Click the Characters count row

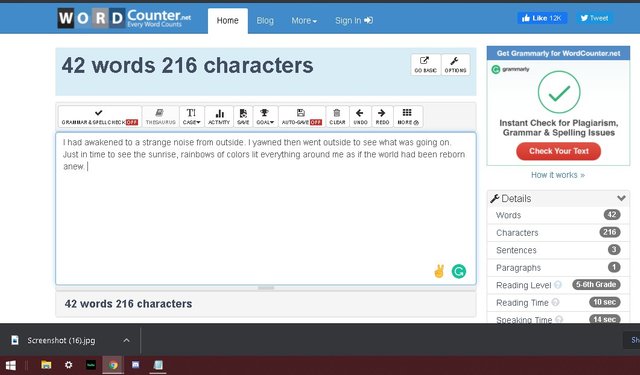pyautogui.click(x=558, y=233)
